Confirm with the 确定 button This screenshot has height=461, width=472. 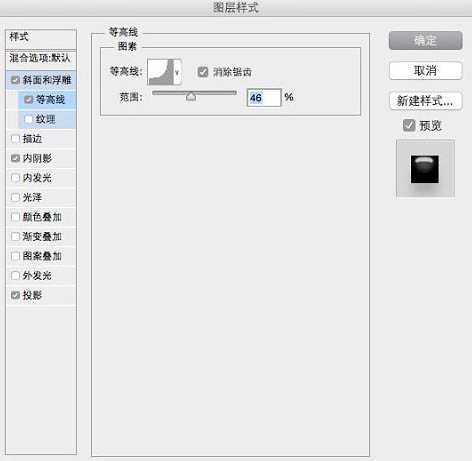[426, 41]
